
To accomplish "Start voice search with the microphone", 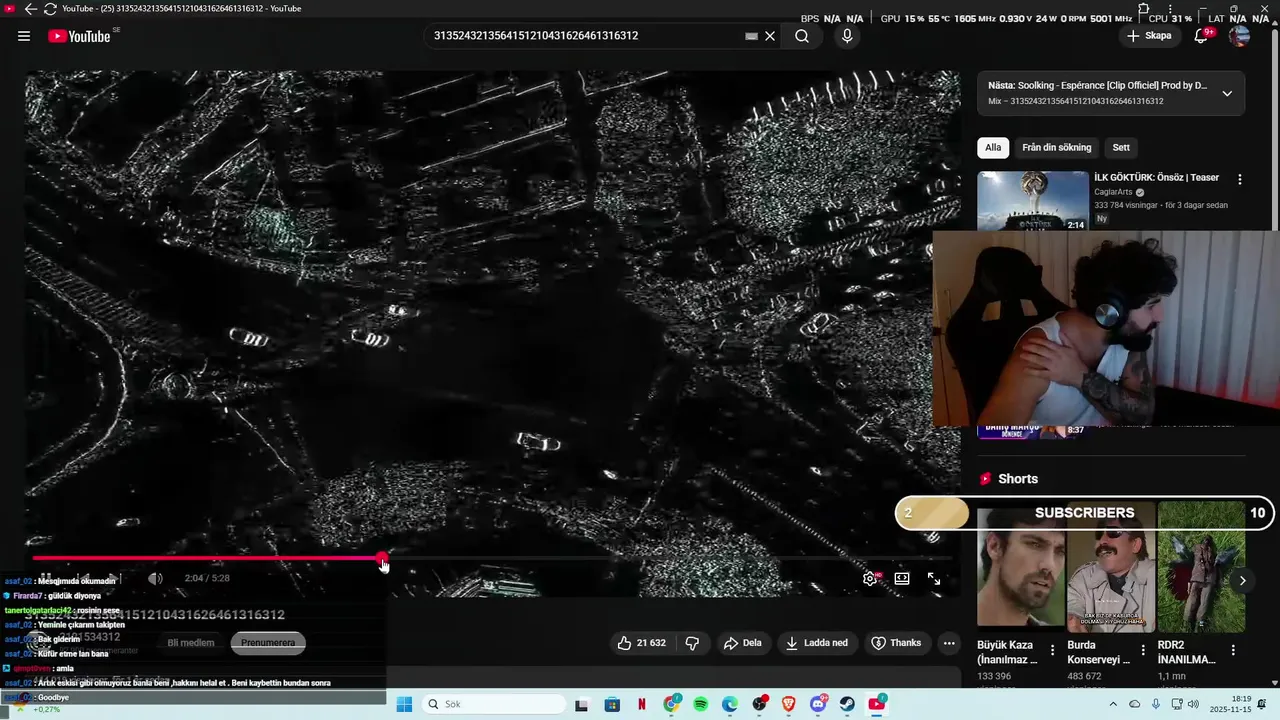I will (x=847, y=36).
